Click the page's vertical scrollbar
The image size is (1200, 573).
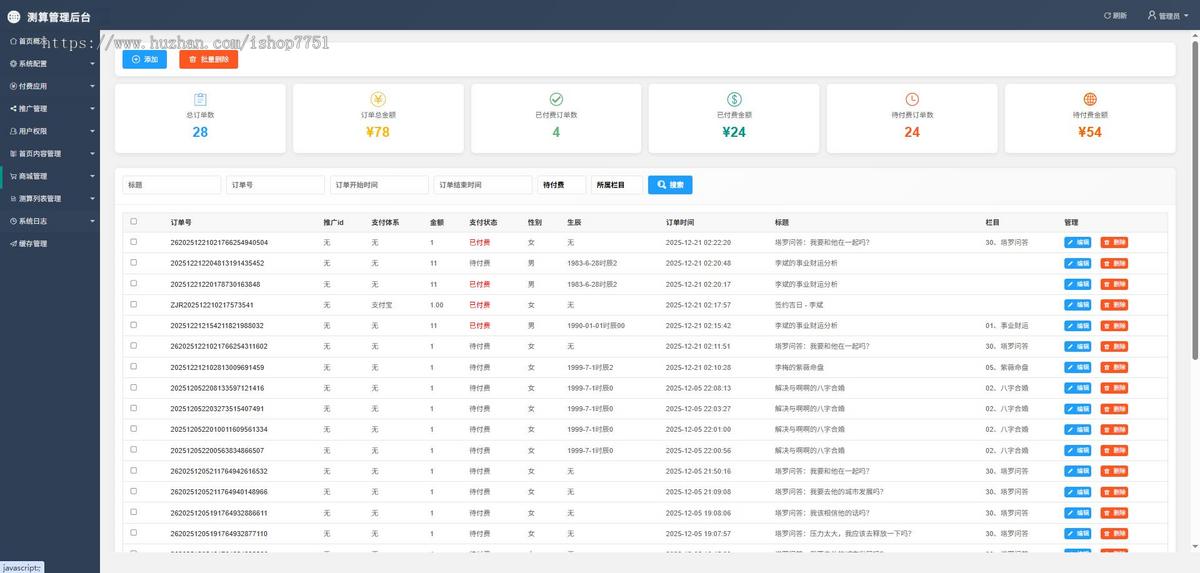[1195, 200]
